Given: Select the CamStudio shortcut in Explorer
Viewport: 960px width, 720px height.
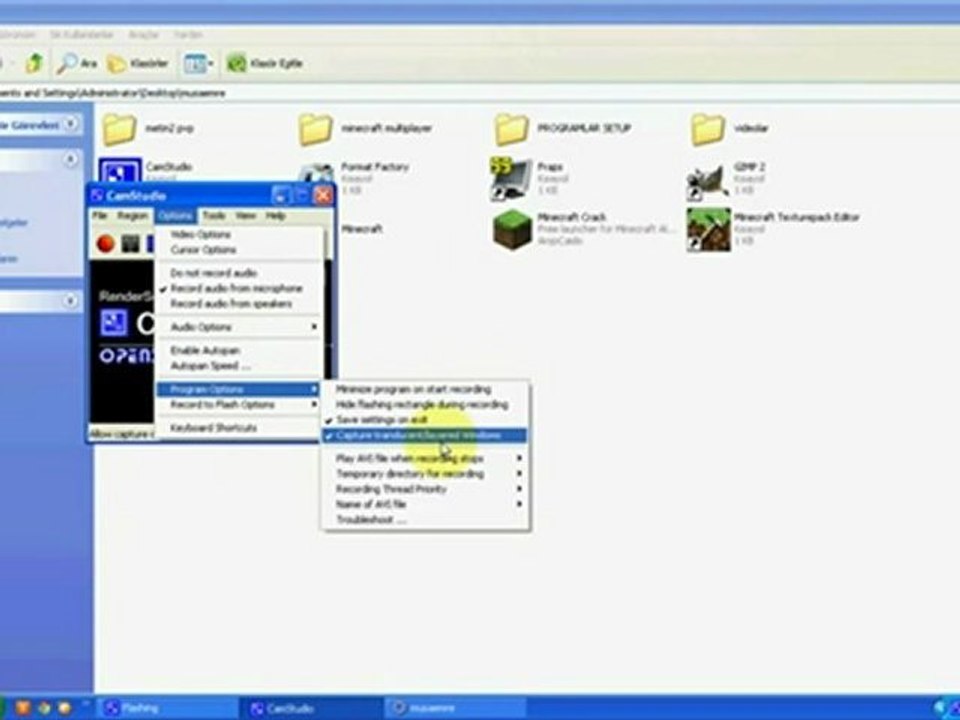Looking at the screenshot, I should point(146,170).
